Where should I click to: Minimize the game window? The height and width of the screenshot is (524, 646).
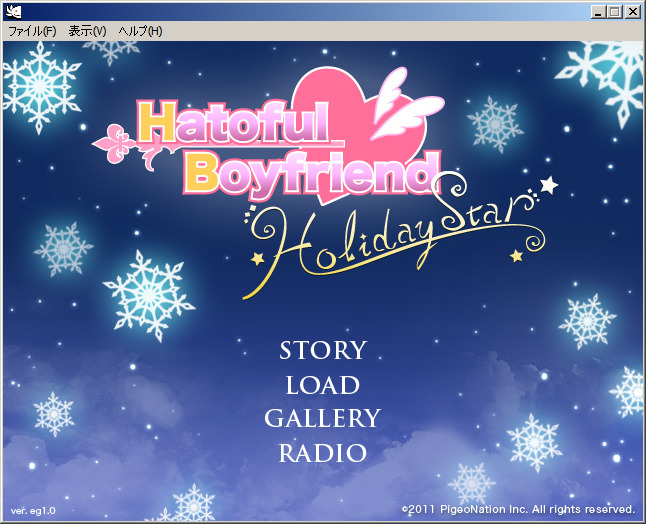click(597, 11)
